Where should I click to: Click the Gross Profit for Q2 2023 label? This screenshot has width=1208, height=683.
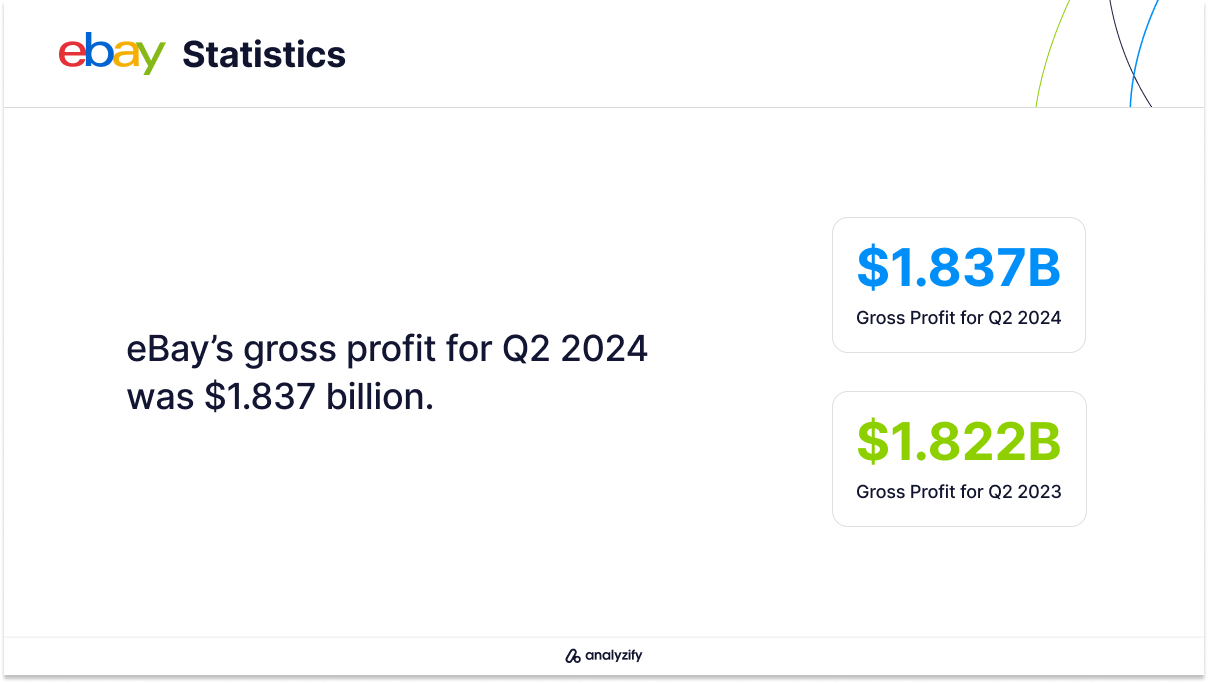(959, 492)
